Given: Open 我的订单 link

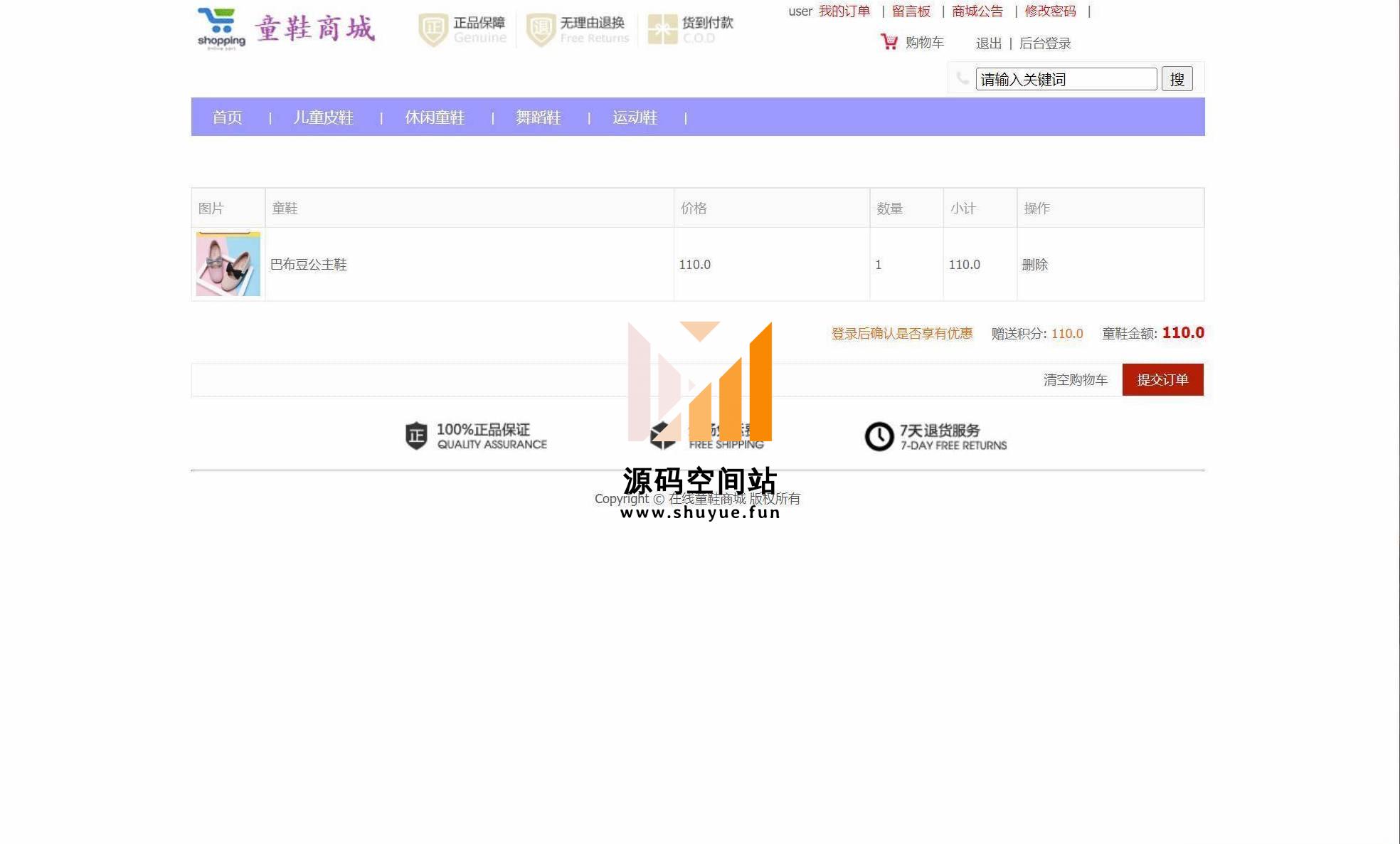Looking at the screenshot, I should (x=844, y=11).
